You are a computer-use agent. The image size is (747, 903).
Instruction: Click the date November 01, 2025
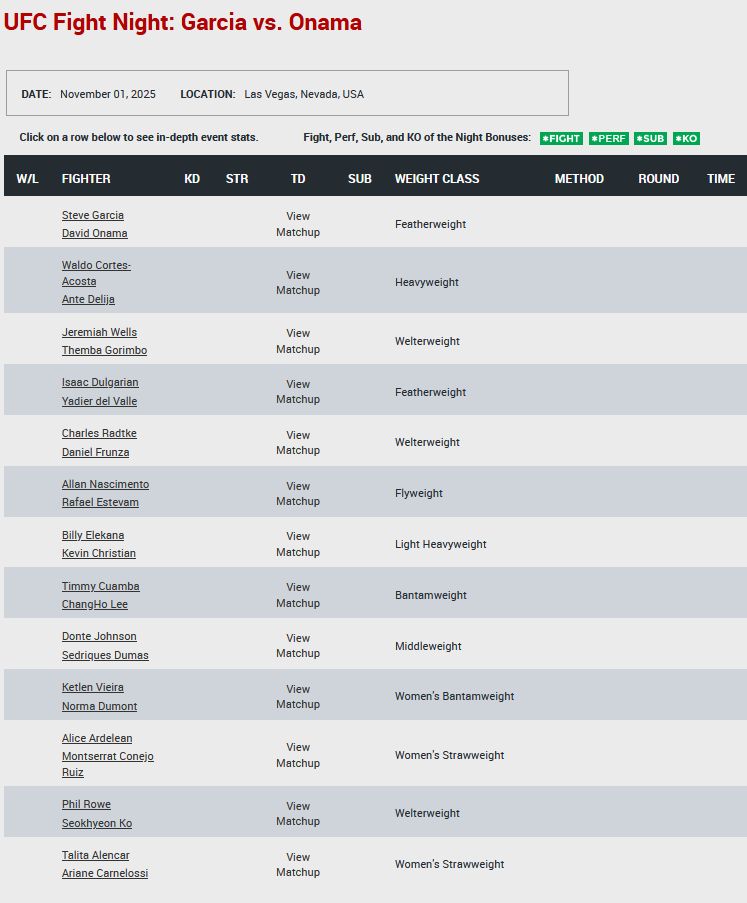[108, 94]
